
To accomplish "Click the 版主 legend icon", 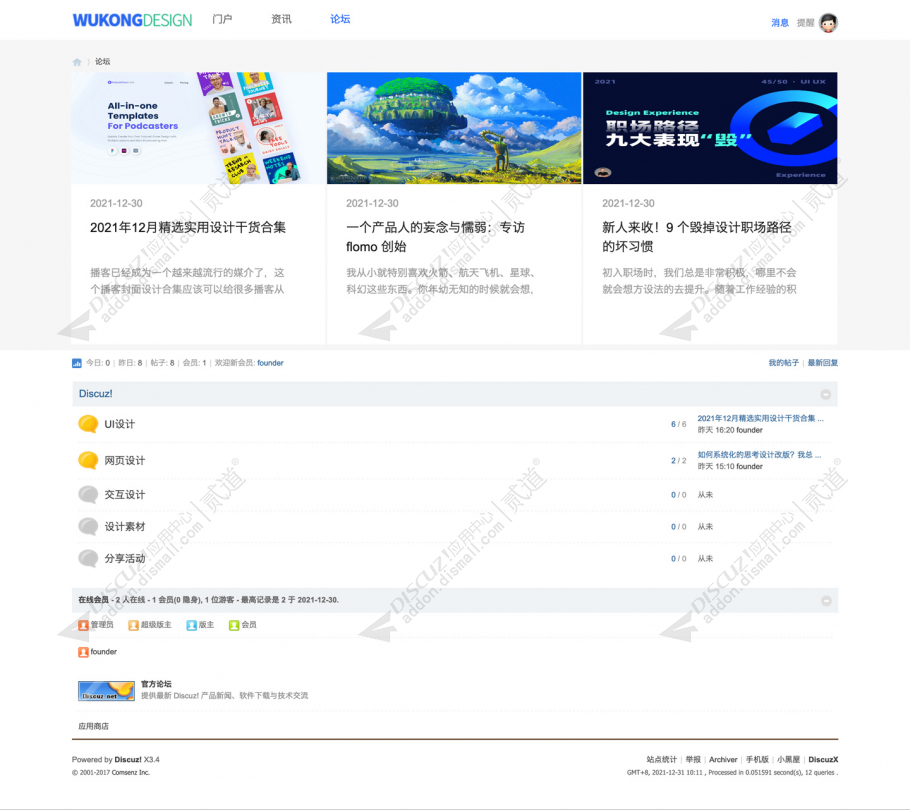I will pos(192,625).
